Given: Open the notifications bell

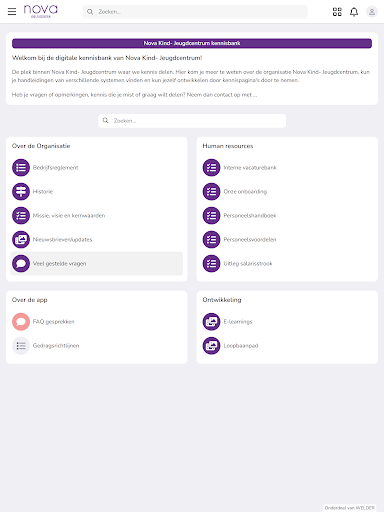Looking at the screenshot, I should tap(354, 12).
